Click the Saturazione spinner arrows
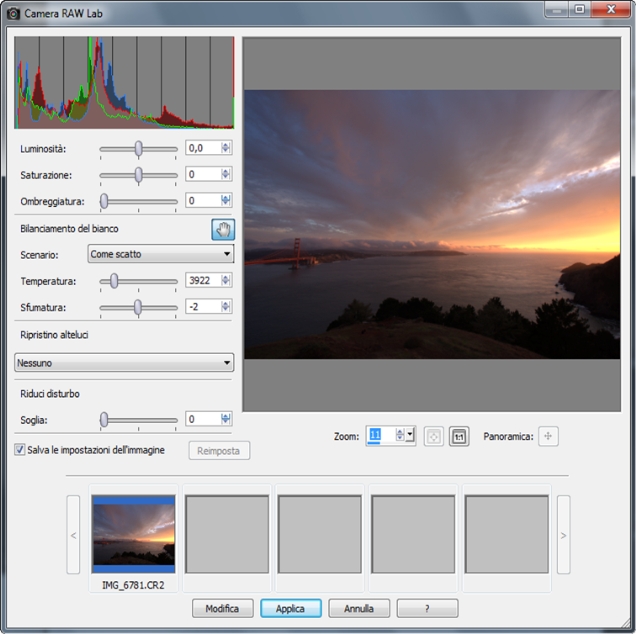Screen dimensions: 636x634 tap(226, 174)
